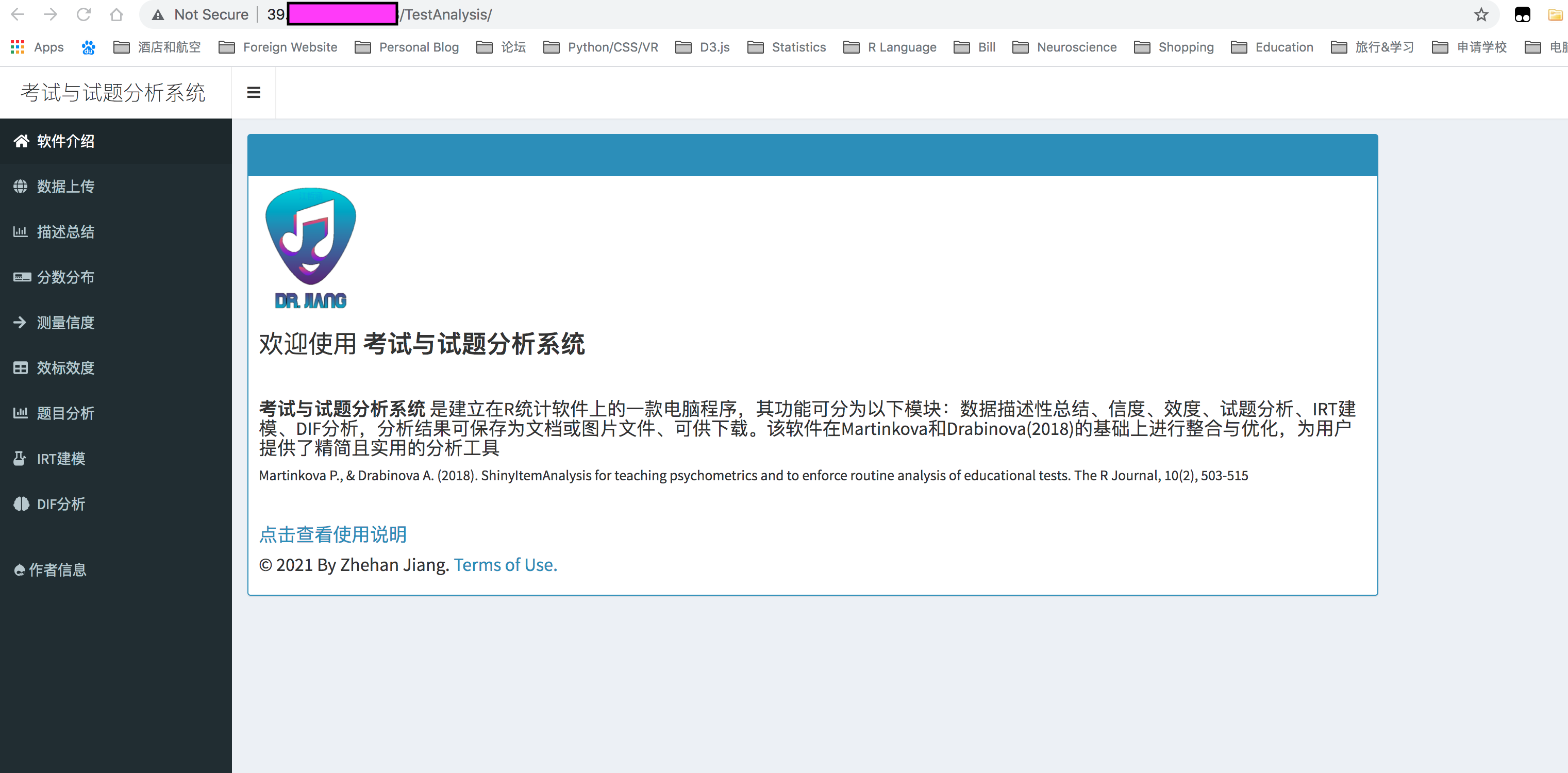Viewport: 1568px width, 773px height.
Task: Bookmark this page with star icon
Action: [1481, 14]
